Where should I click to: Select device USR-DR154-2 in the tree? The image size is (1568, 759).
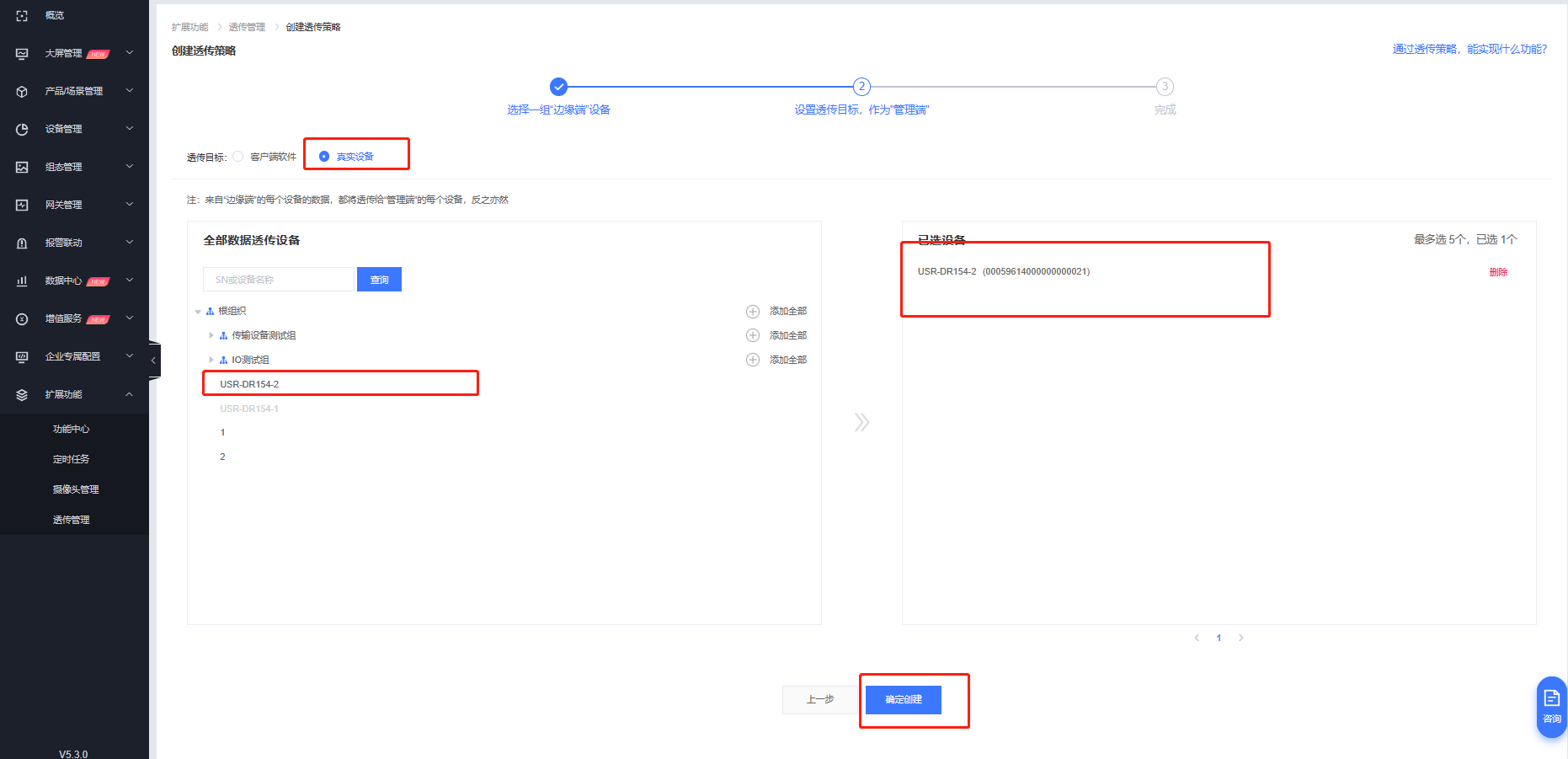coord(249,384)
